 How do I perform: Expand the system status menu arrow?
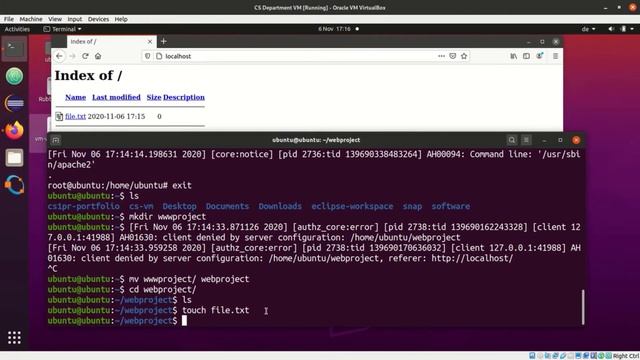click(632, 29)
